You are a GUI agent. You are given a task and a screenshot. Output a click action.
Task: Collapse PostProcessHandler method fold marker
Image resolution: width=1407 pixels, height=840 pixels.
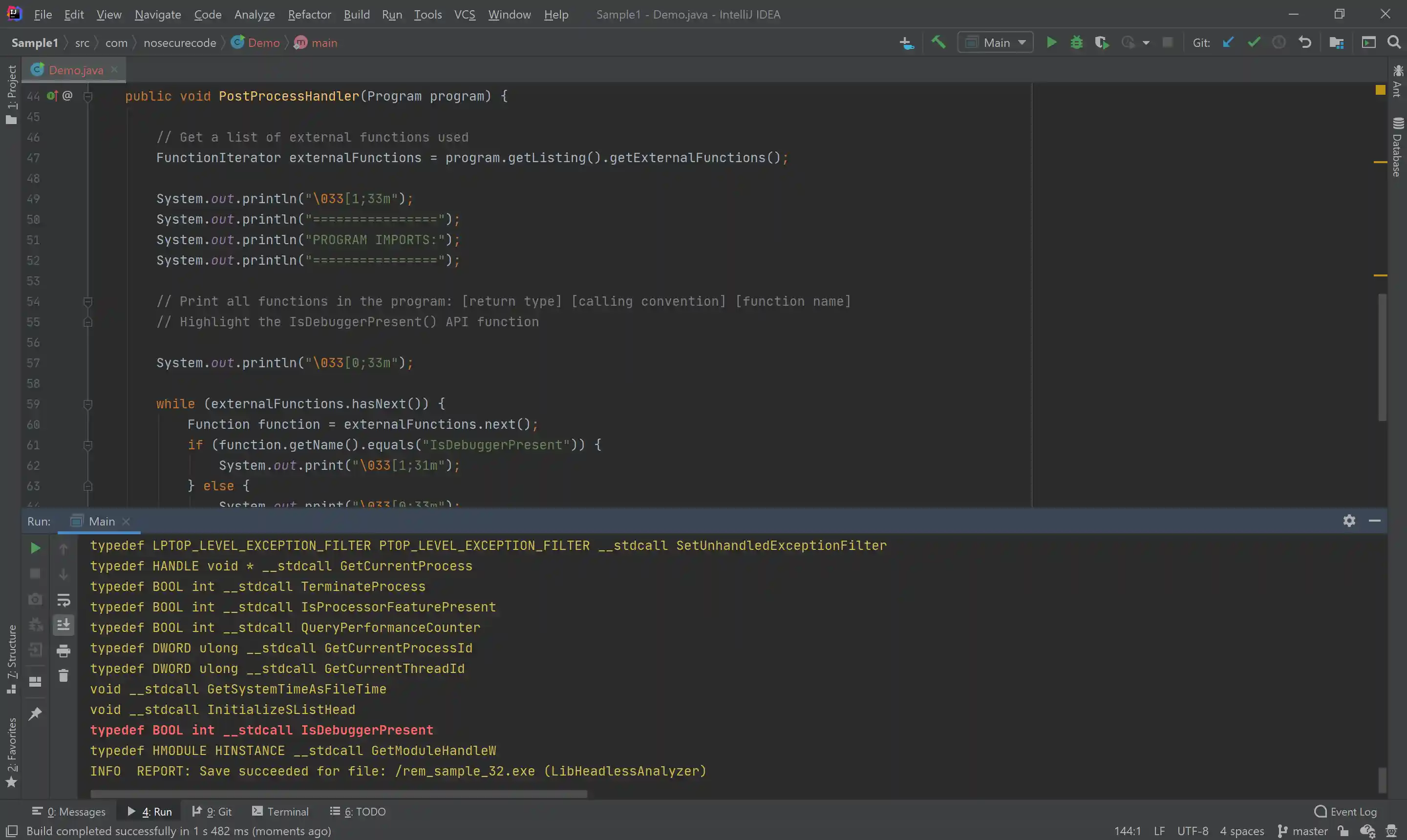click(88, 97)
